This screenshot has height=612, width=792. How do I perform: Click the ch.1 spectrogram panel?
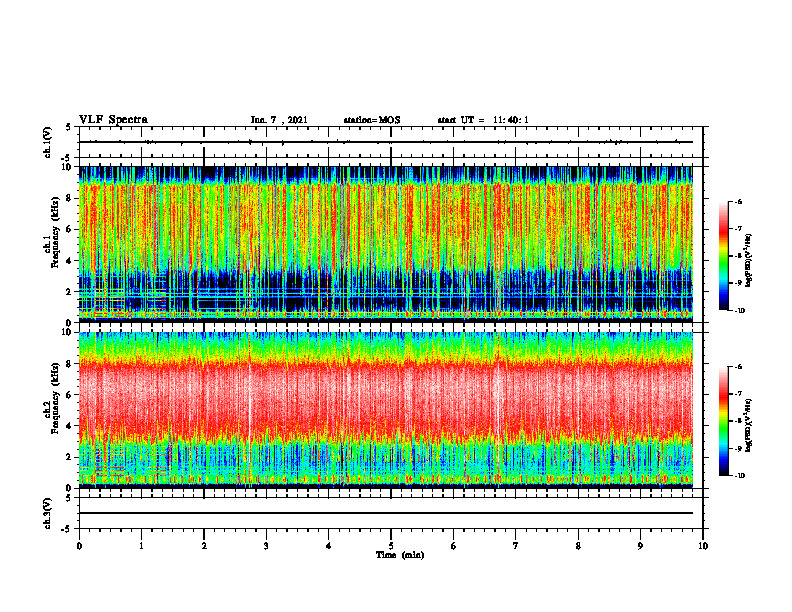(x=386, y=243)
